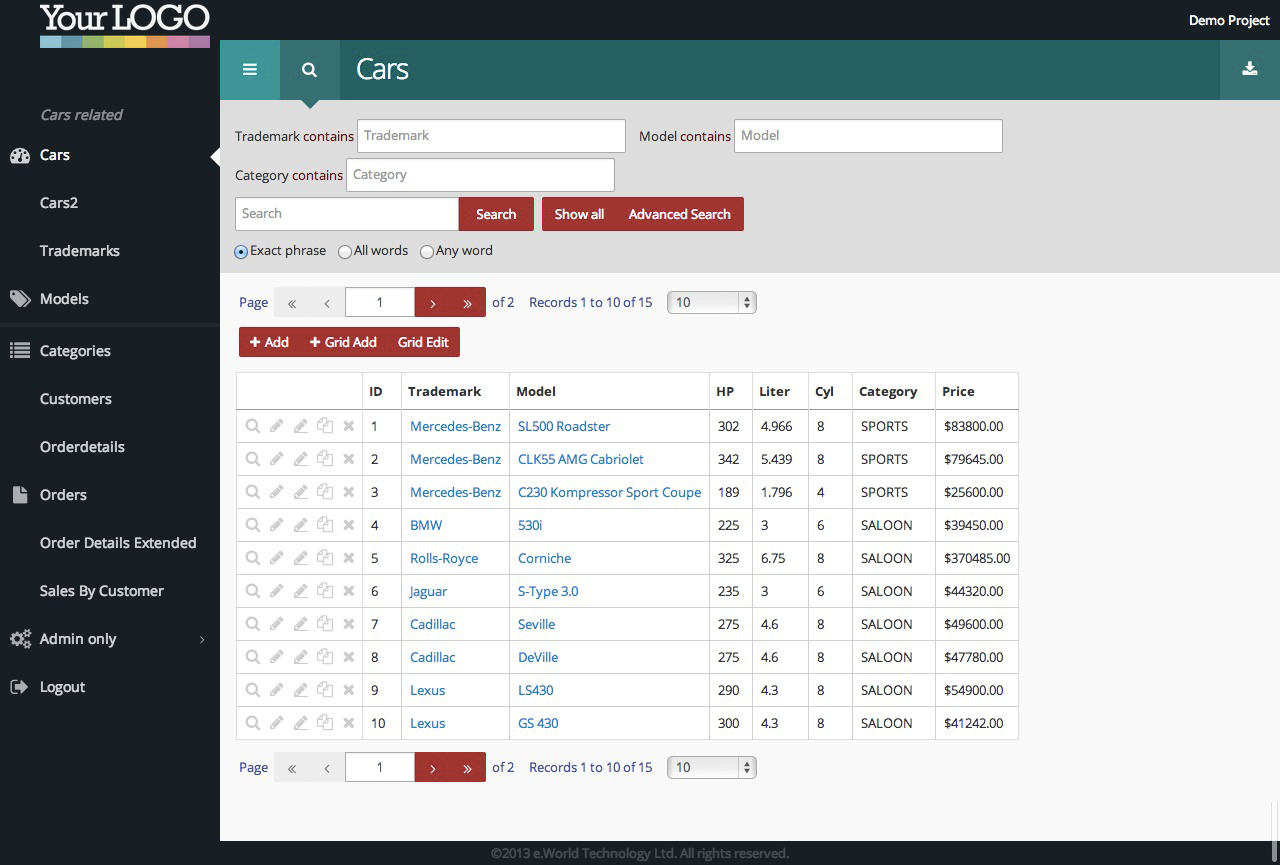1280x865 pixels.
Task: Click the download export icon
Action: pos(1249,70)
